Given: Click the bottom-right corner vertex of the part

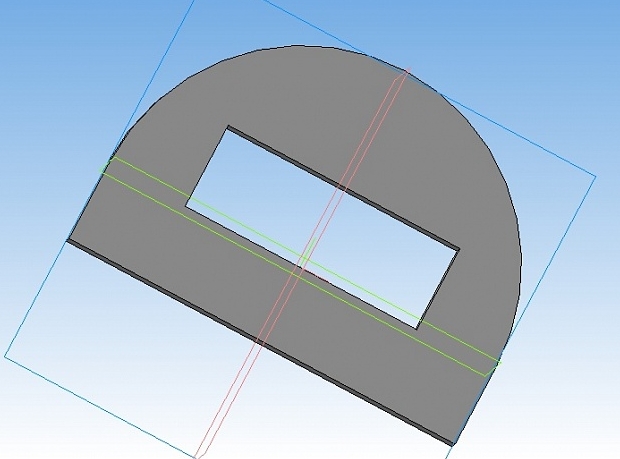Looking at the screenshot, I should tap(452, 445).
